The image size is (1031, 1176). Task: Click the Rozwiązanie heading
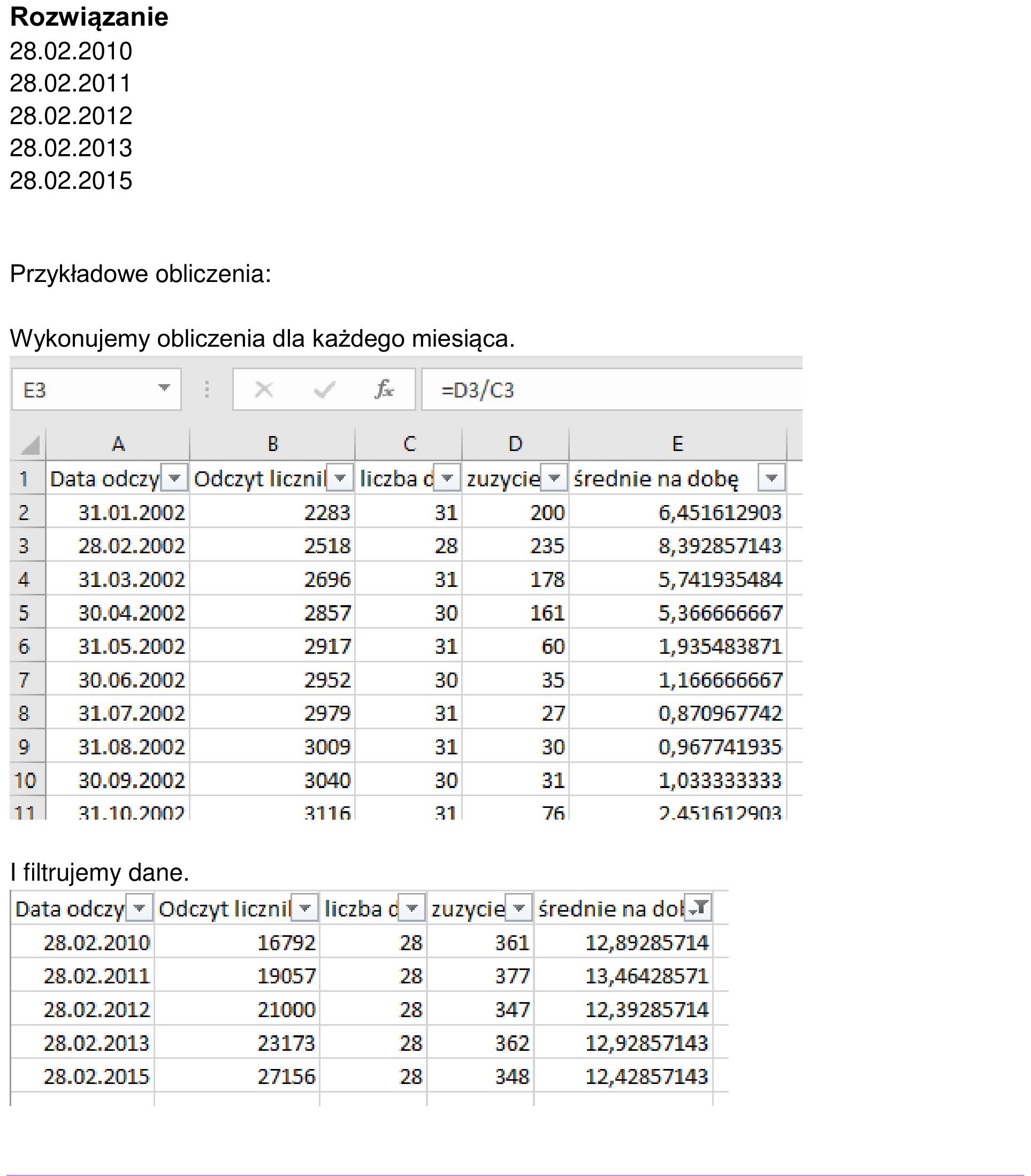[89, 17]
